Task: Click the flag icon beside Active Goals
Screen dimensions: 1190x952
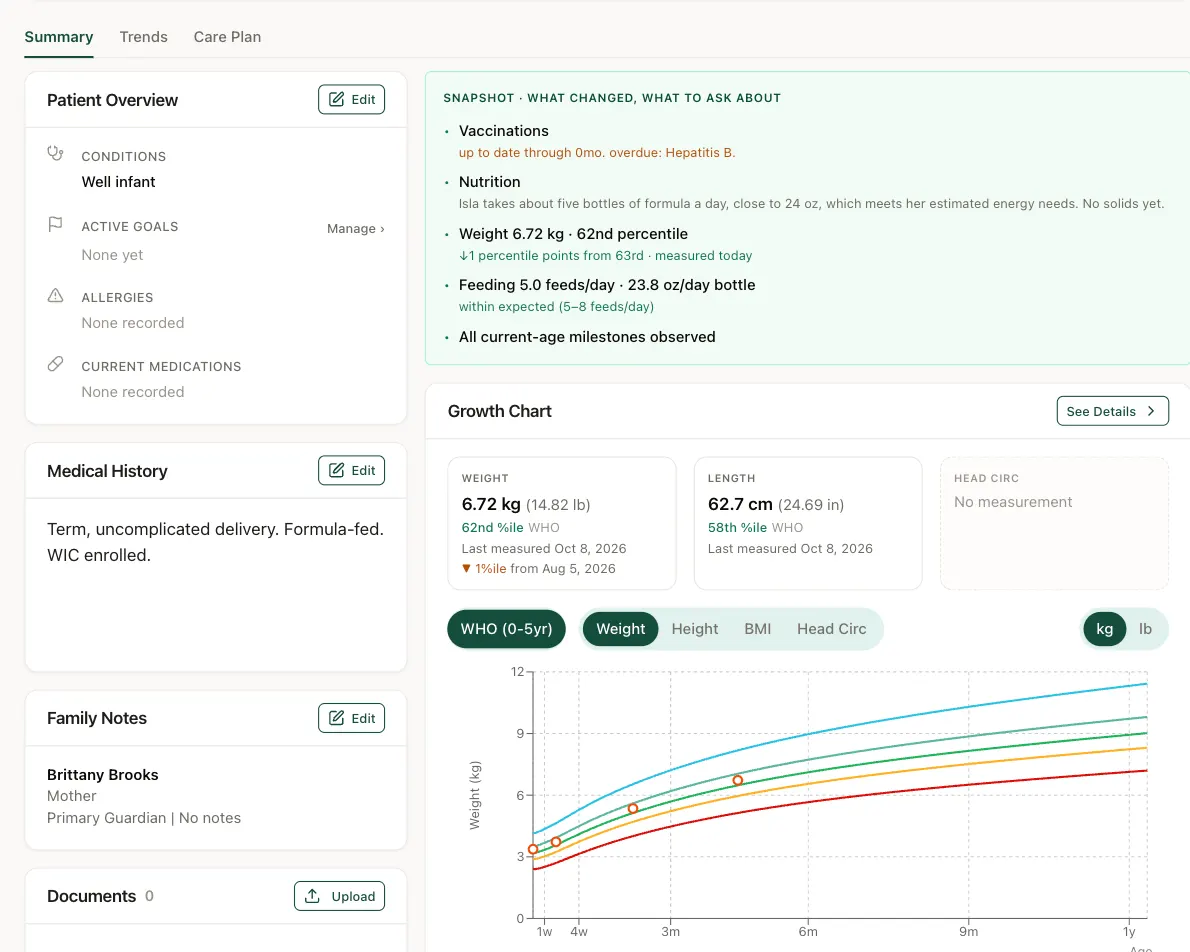Action: (55, 224)
